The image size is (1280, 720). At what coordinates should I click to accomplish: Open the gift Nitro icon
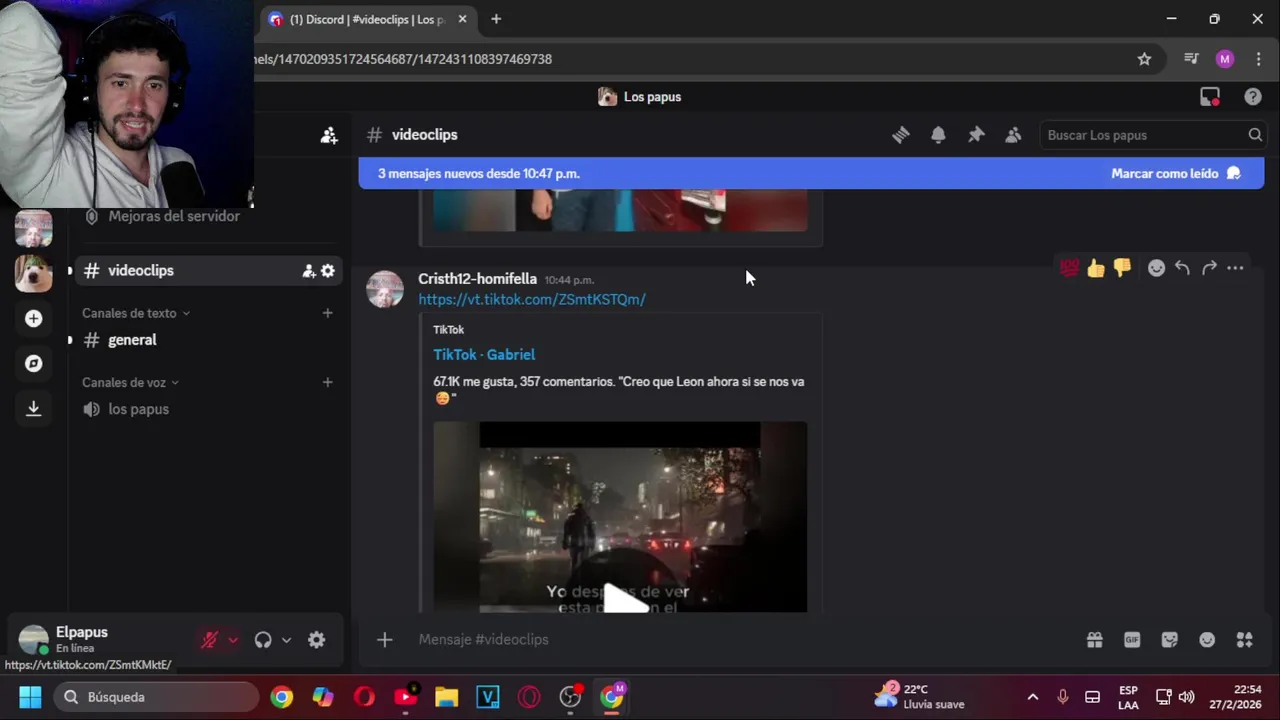click(1095, 640)
